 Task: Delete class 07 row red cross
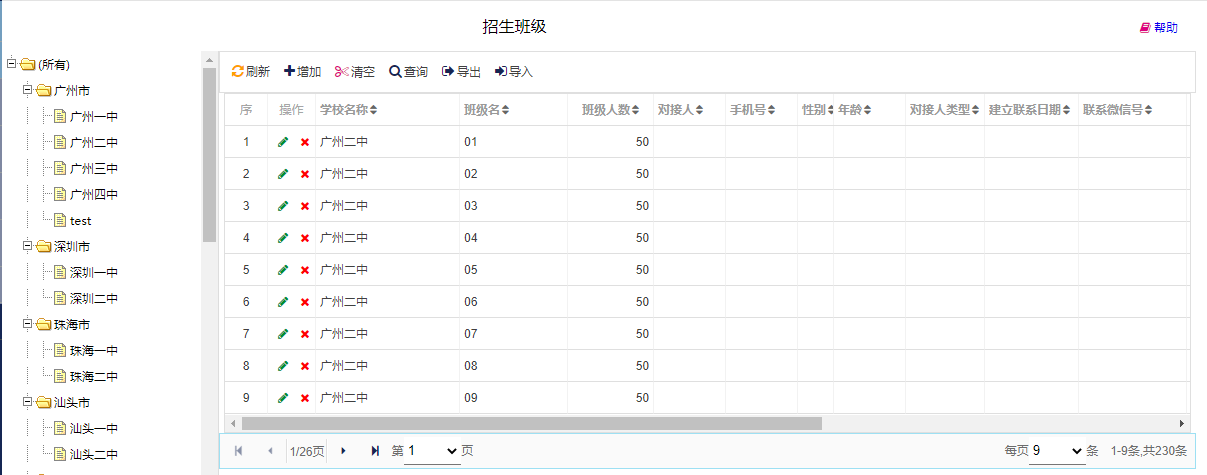coord(305,334)
